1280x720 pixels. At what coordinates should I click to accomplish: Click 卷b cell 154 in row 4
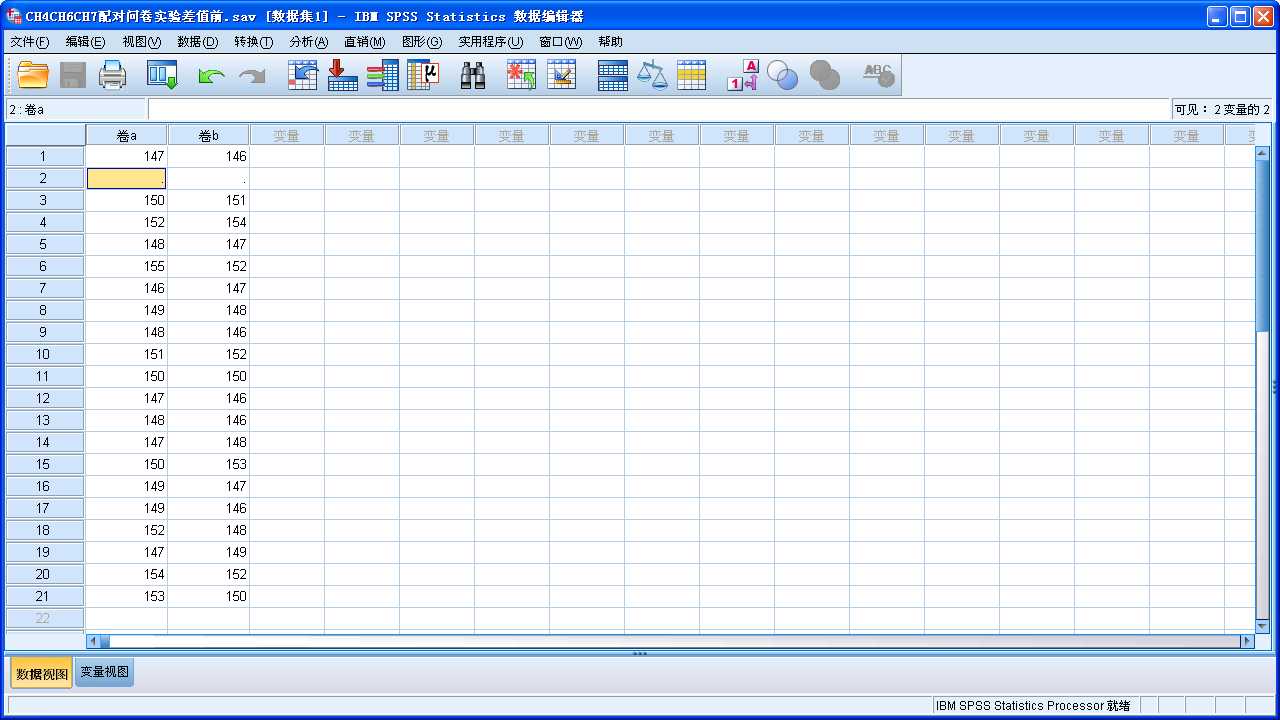[x=209, y=222]
